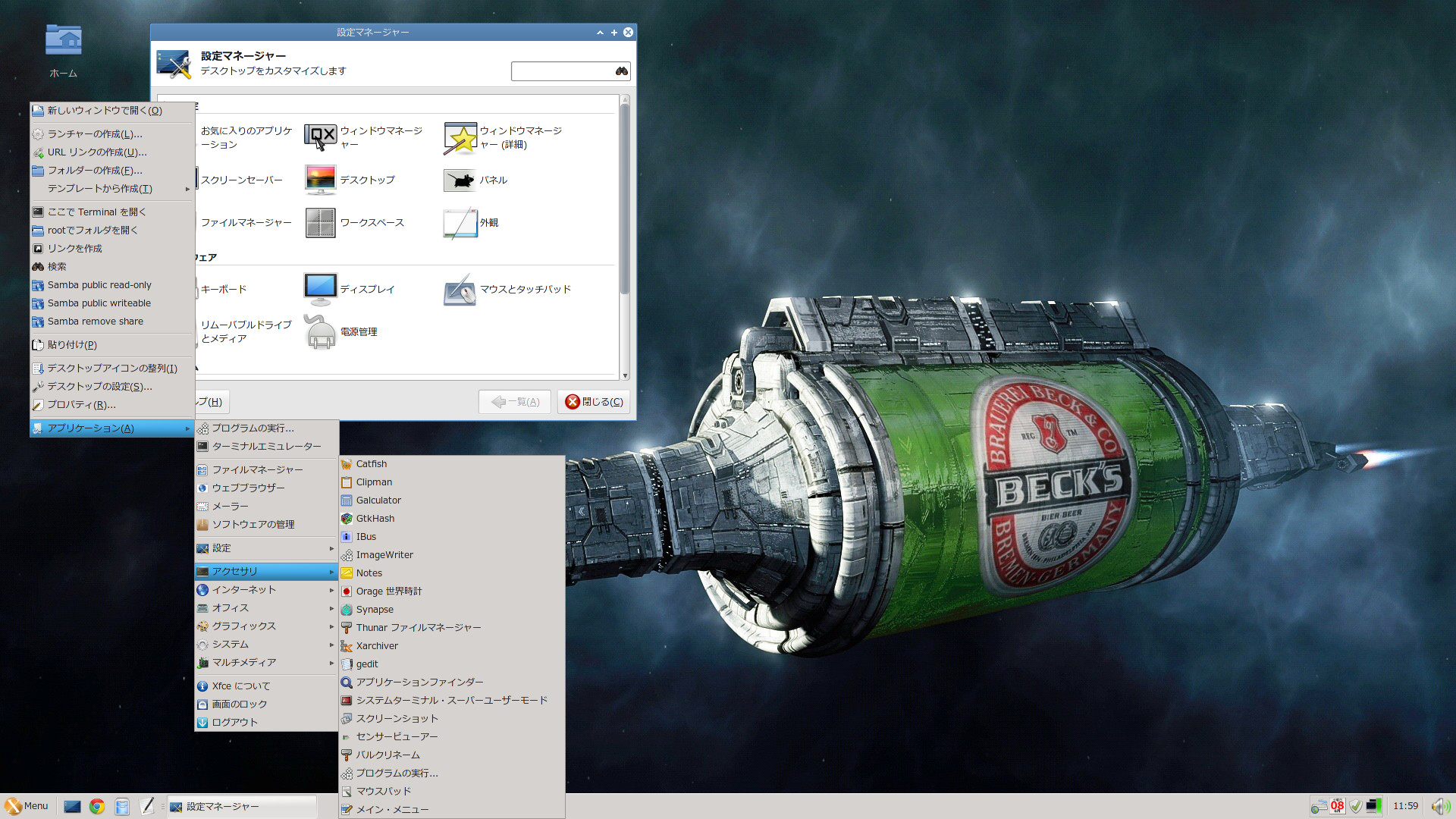1456x819 pixels.
Task: Select ログアウト in the applications menu
Action: point(266,723)
